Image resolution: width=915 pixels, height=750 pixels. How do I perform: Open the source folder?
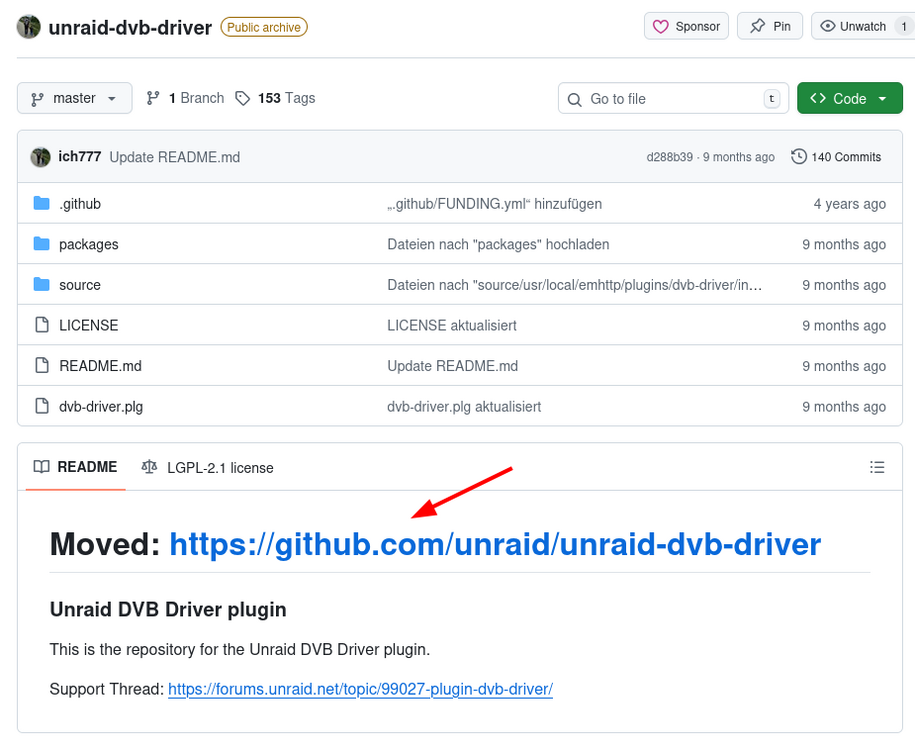[x=80, y=285]
